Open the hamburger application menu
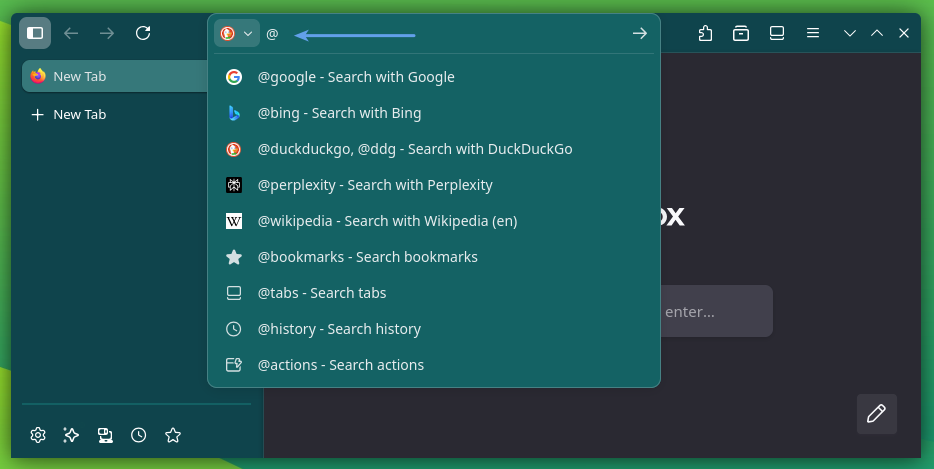This screenshot has width=934, height=469. pyautogui.click(x=813, y=33)
